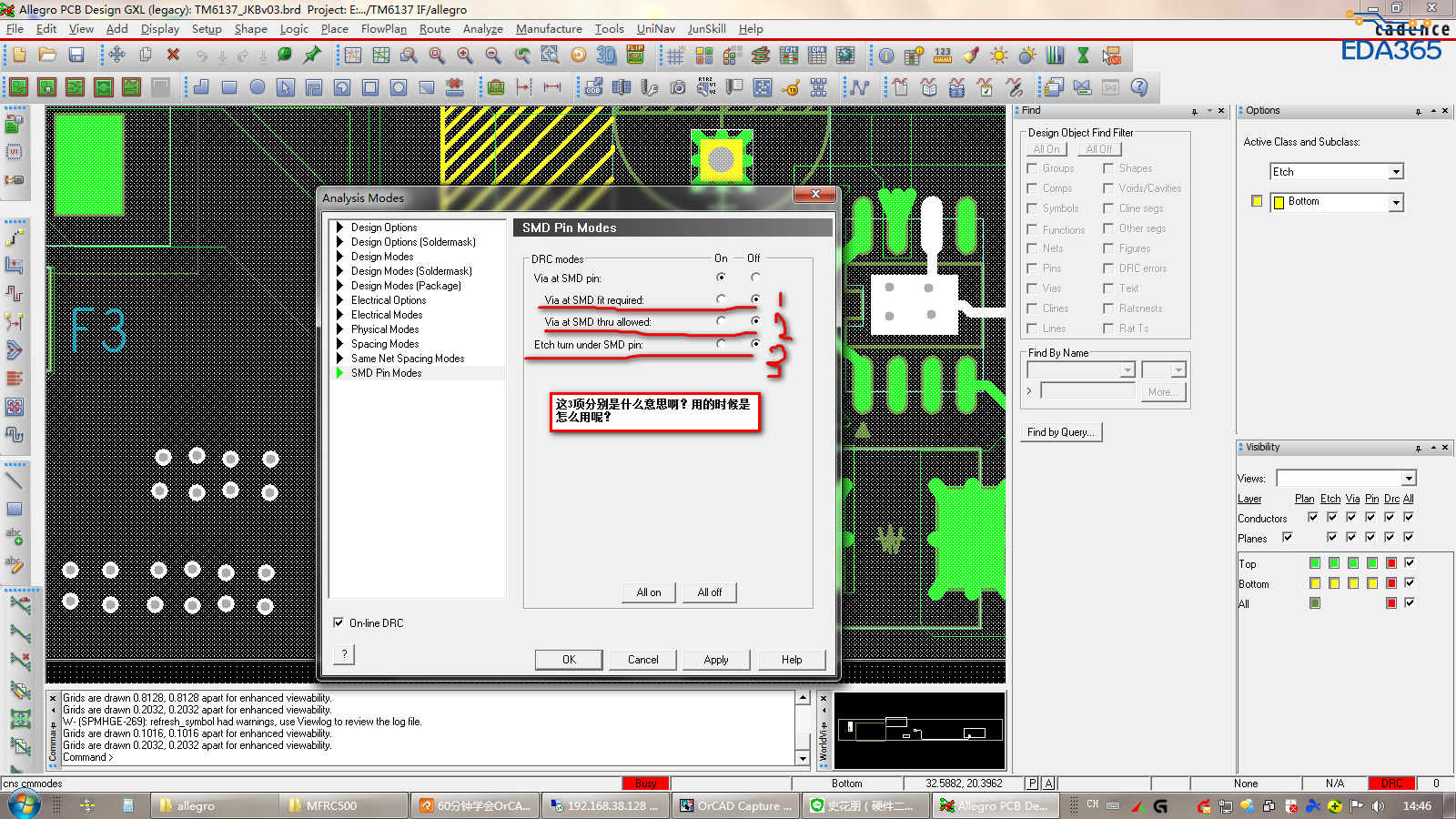1456x819 pixels.
Task: Click the red X Delete icon
Action: coord(173,56)
